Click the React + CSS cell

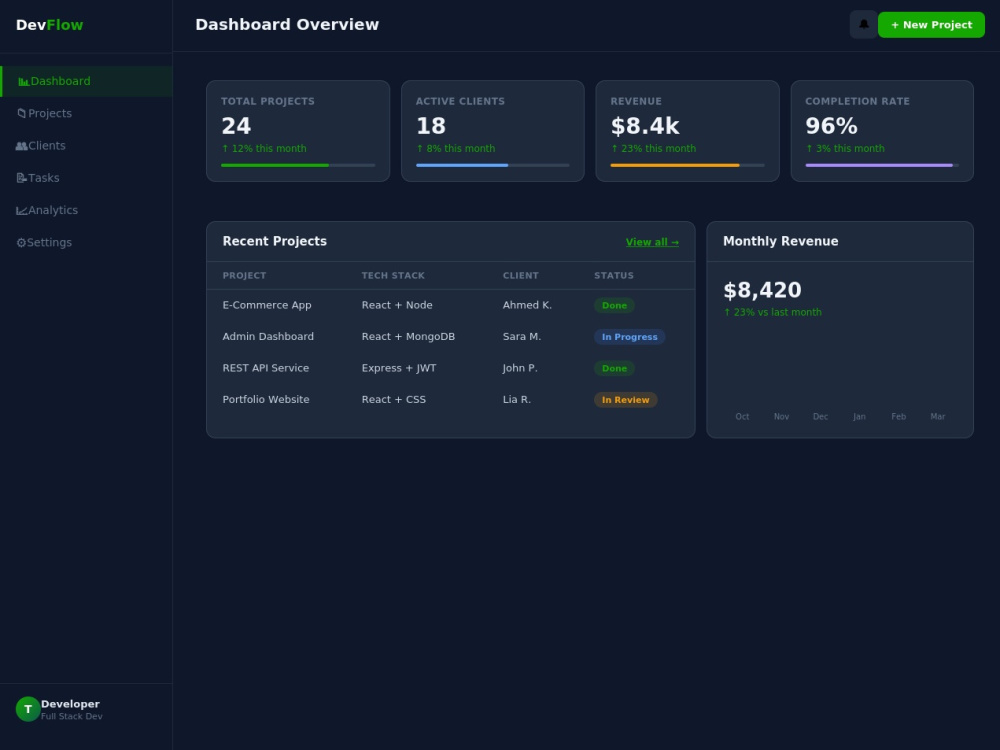click(393, 400)
